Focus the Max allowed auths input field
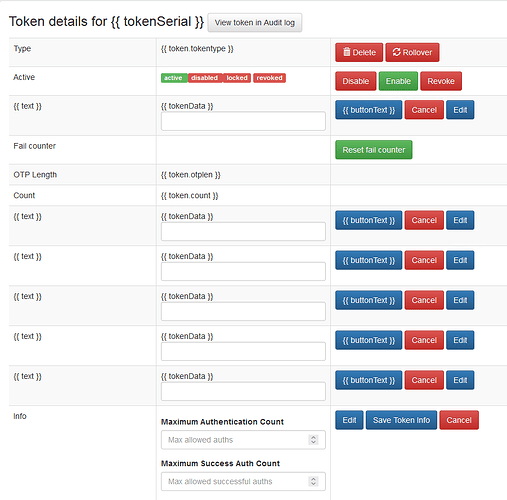The width and height of the screenshot is (507, 500). point(243,440)
